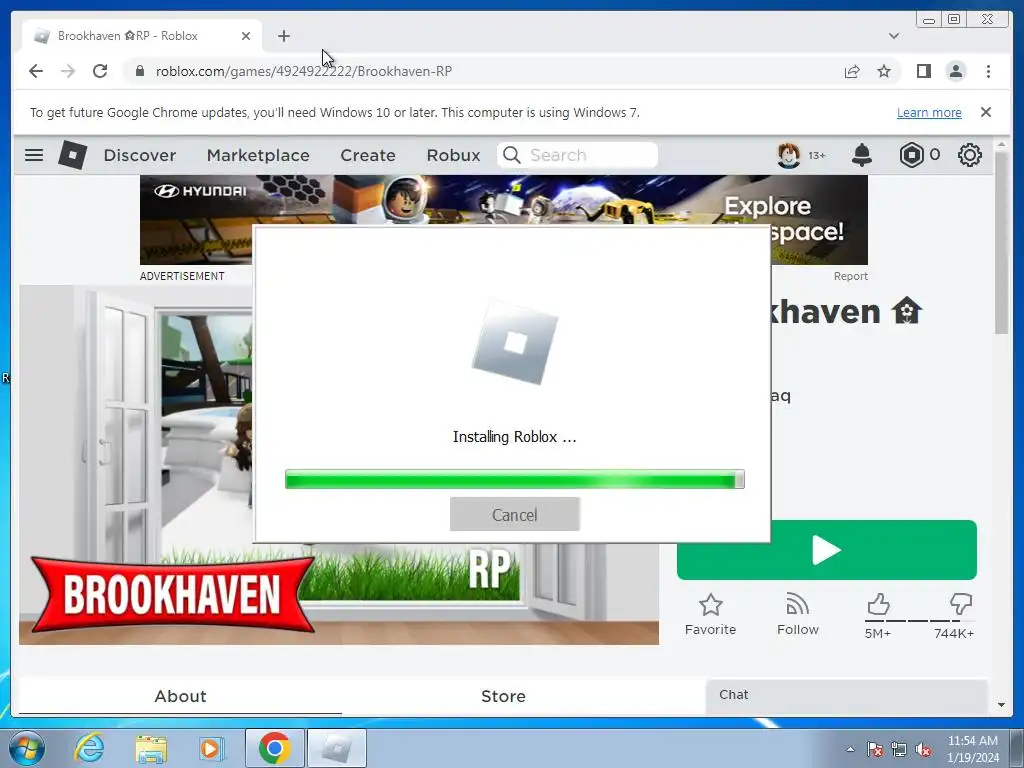The height and width of the screenshot is (768, 1024).
Task: Launch Internet Explorer from taskbar
Action: (x=89, y=748)
